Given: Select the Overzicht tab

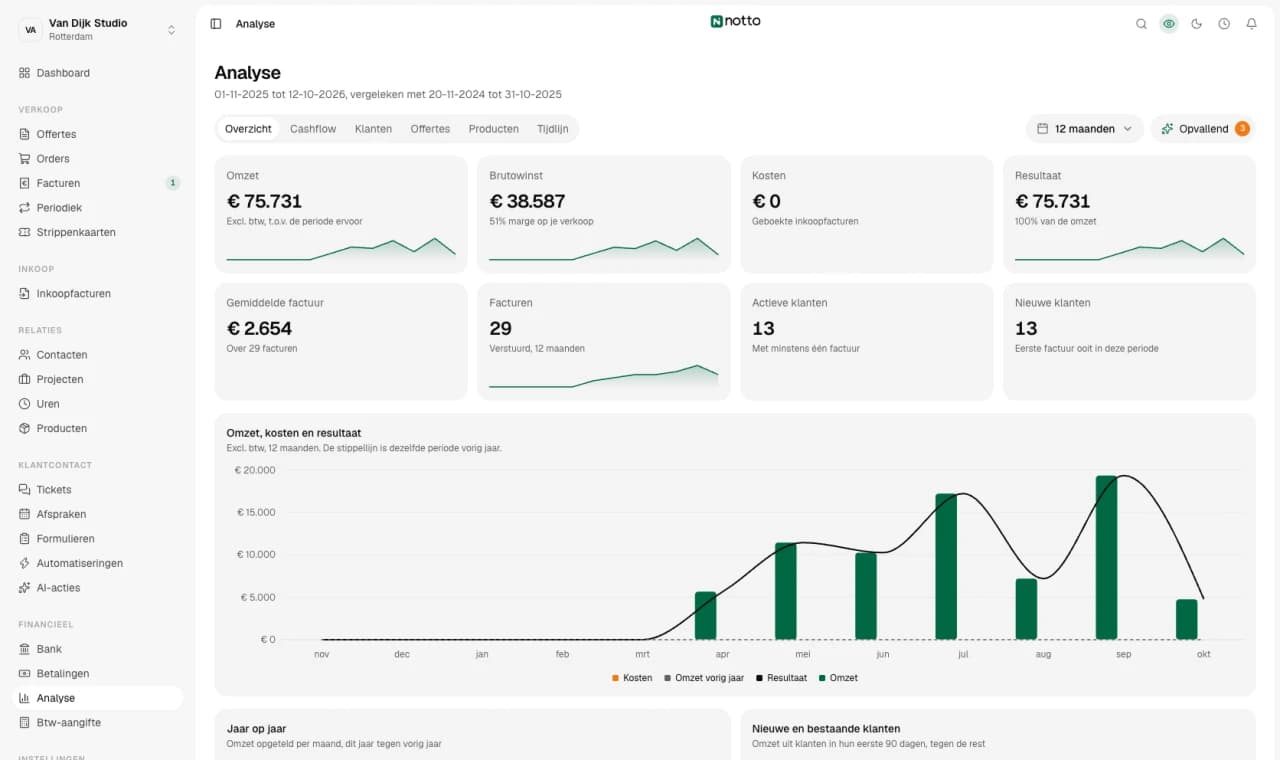Looking at the screenshot, I should (248, 129).
